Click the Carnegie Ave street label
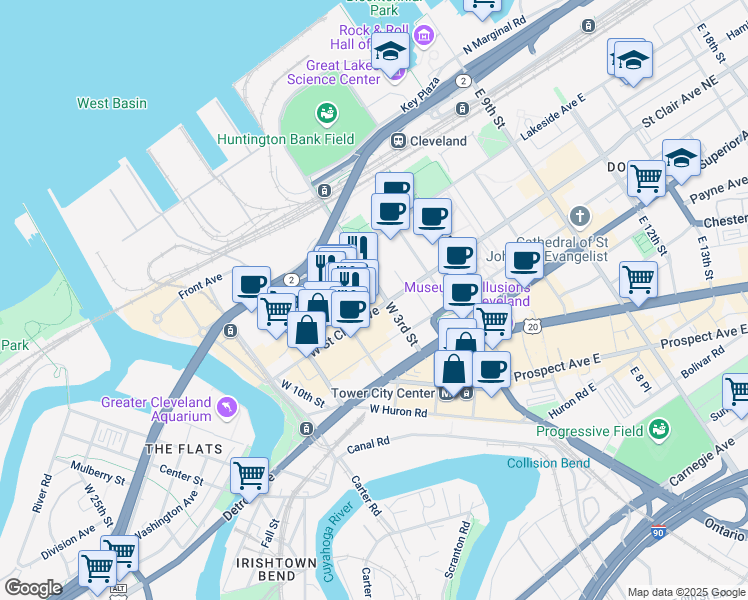This screenshot has width=748, height=600. 702,462
